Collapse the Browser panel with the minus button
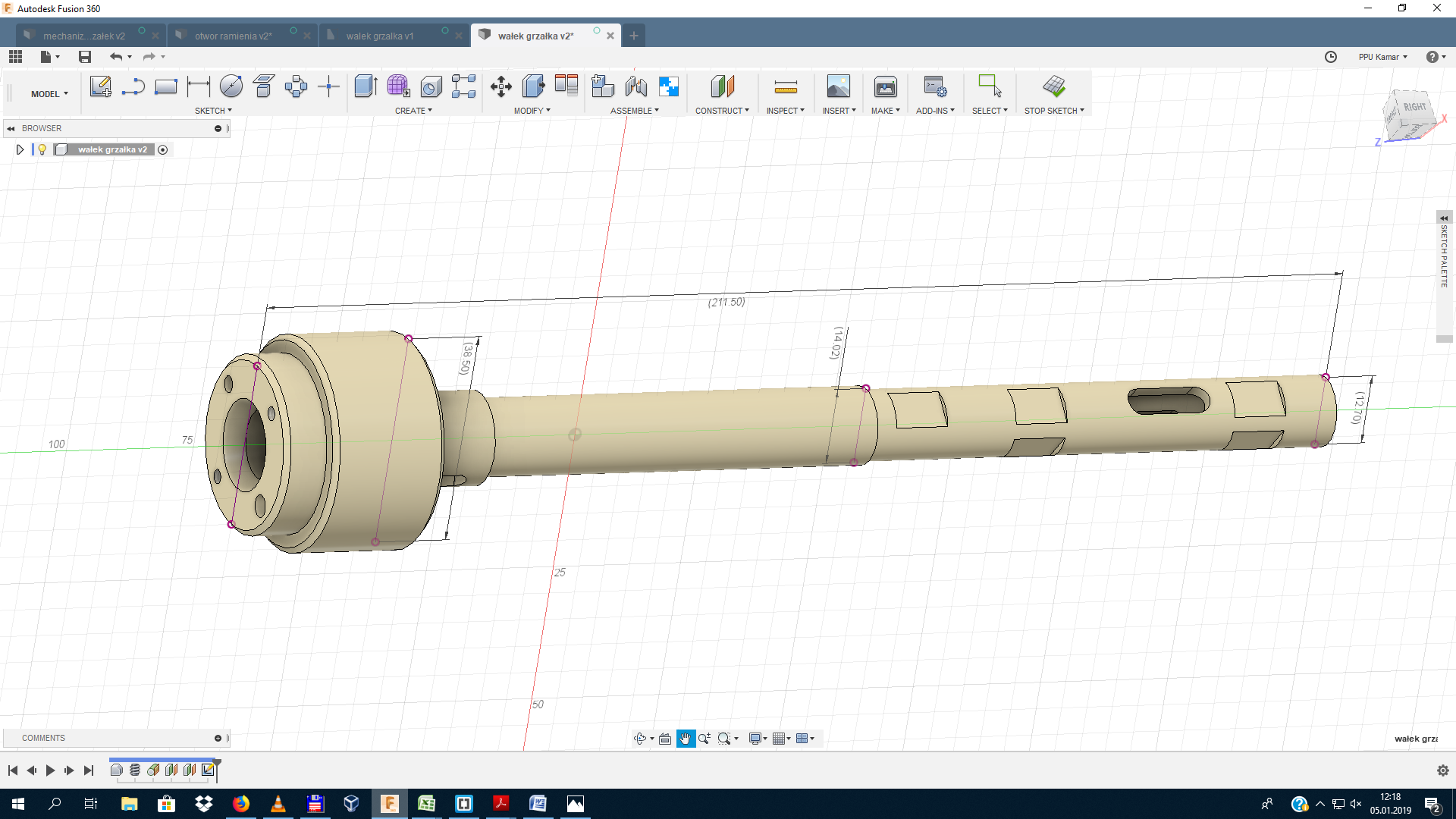The image size is (1456, 819). (218, 128)
